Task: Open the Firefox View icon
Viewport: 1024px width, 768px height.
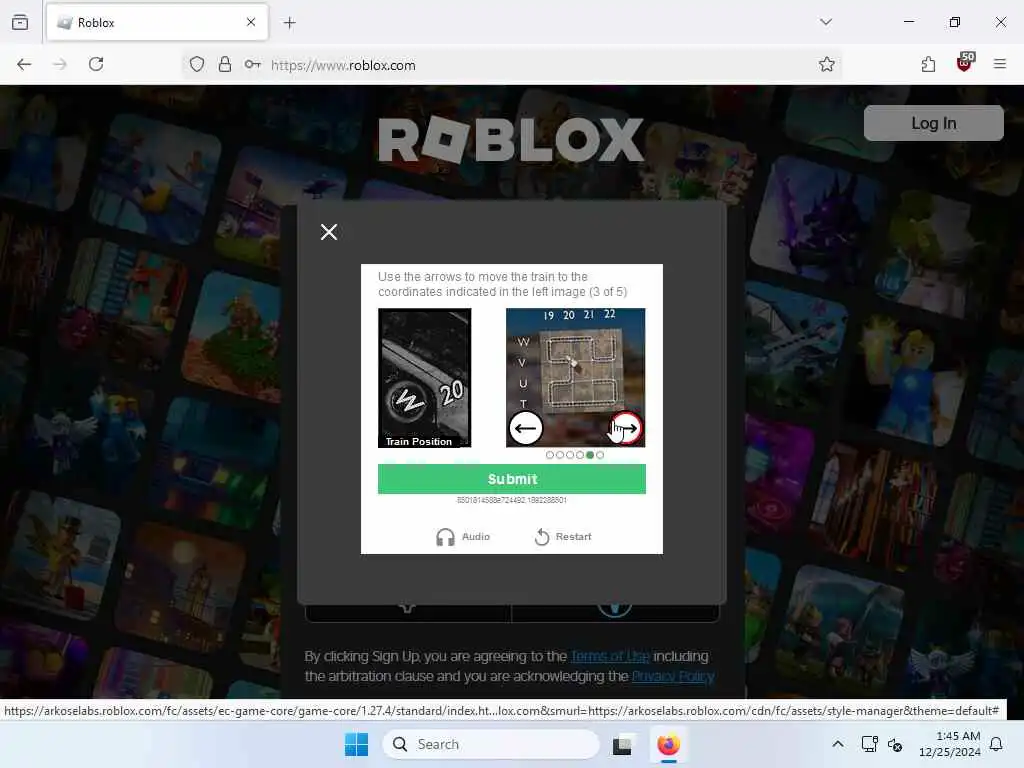Action: 20,22
